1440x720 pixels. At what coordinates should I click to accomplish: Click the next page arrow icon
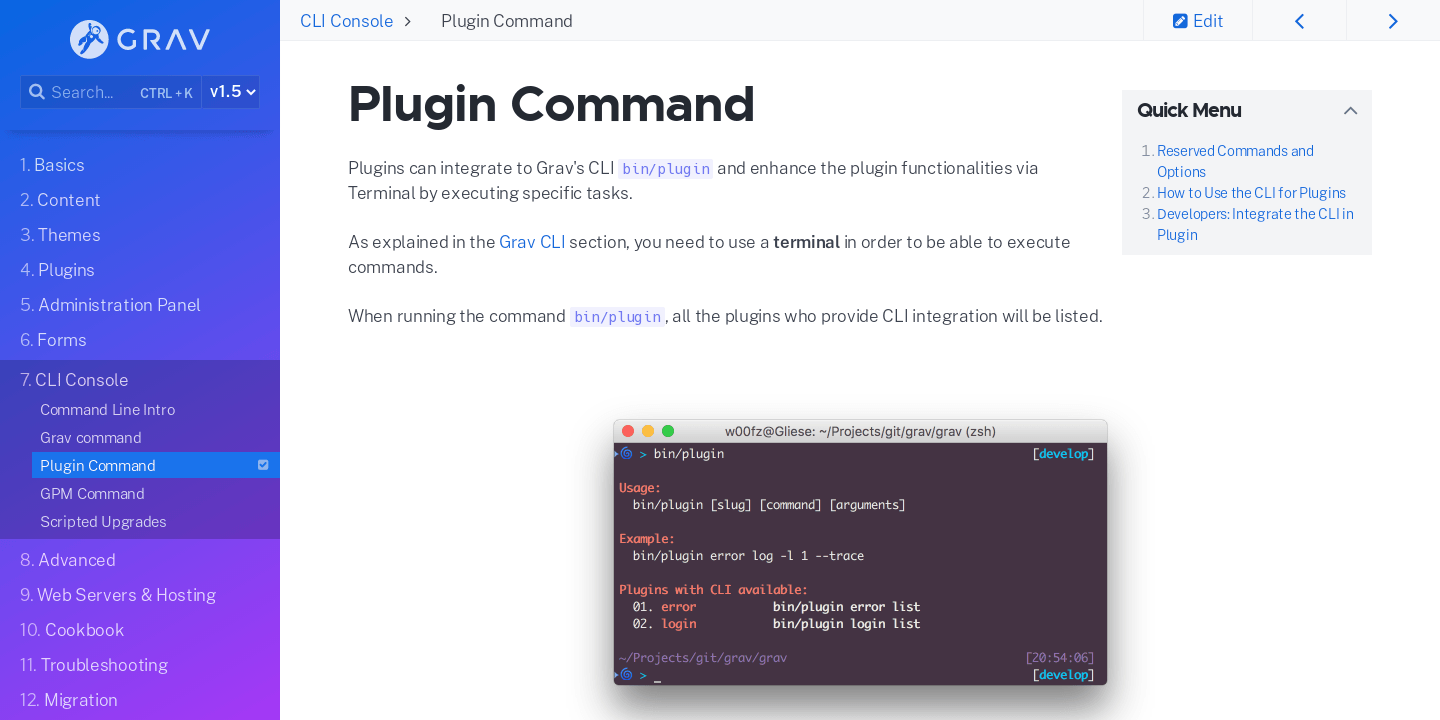1393,20
